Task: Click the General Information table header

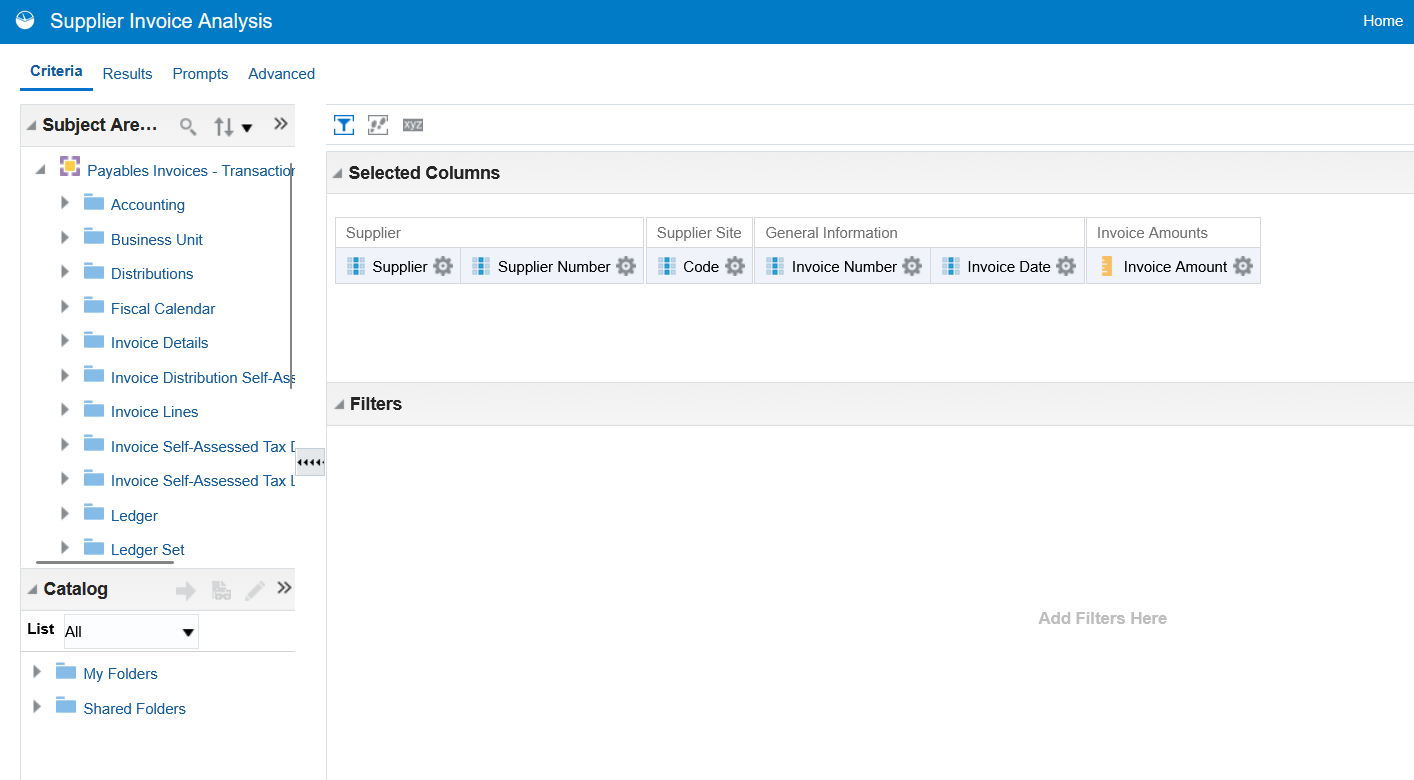Action: pyautogui.click(x=919, y=233)
